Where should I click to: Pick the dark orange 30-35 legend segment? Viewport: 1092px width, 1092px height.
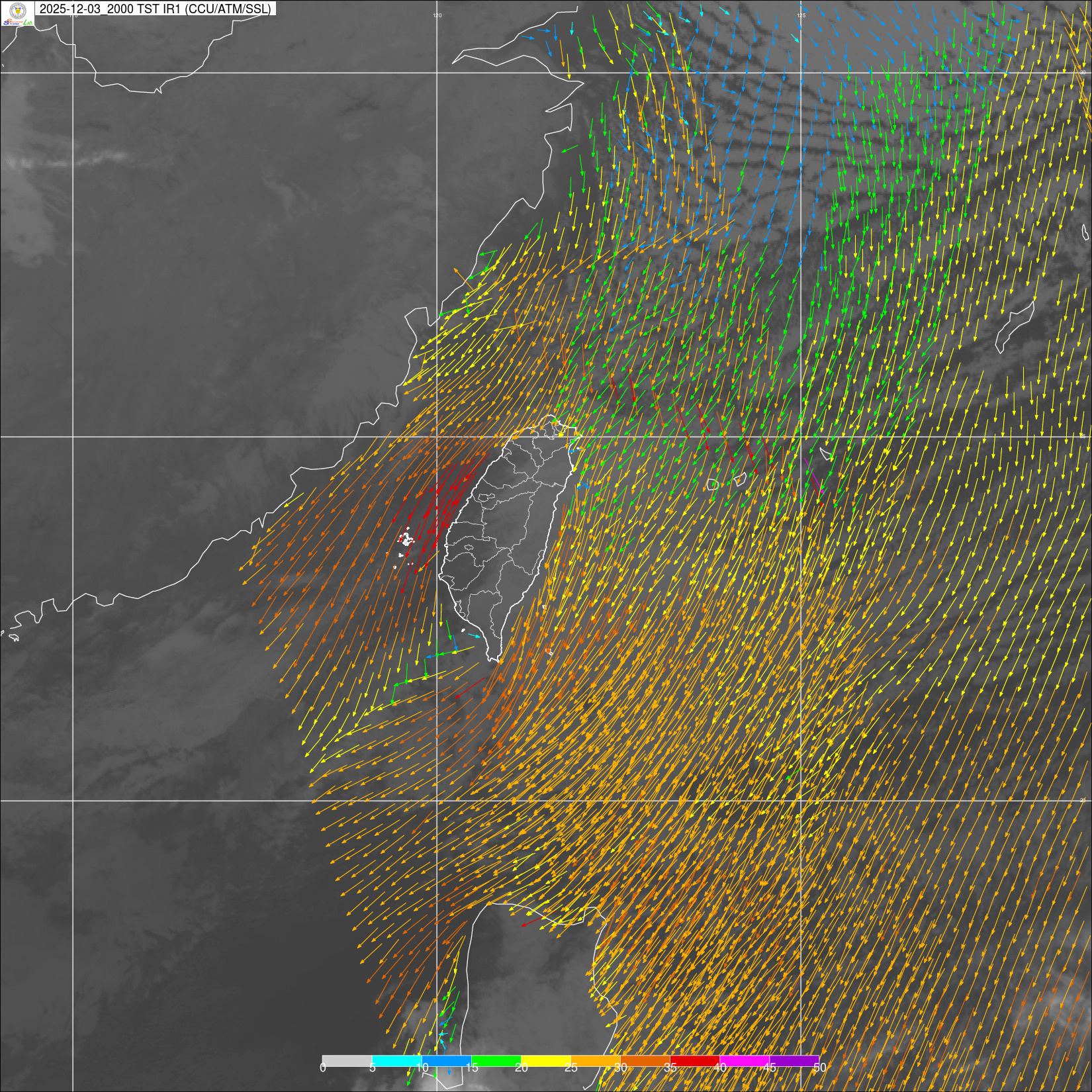[645, 1061]
